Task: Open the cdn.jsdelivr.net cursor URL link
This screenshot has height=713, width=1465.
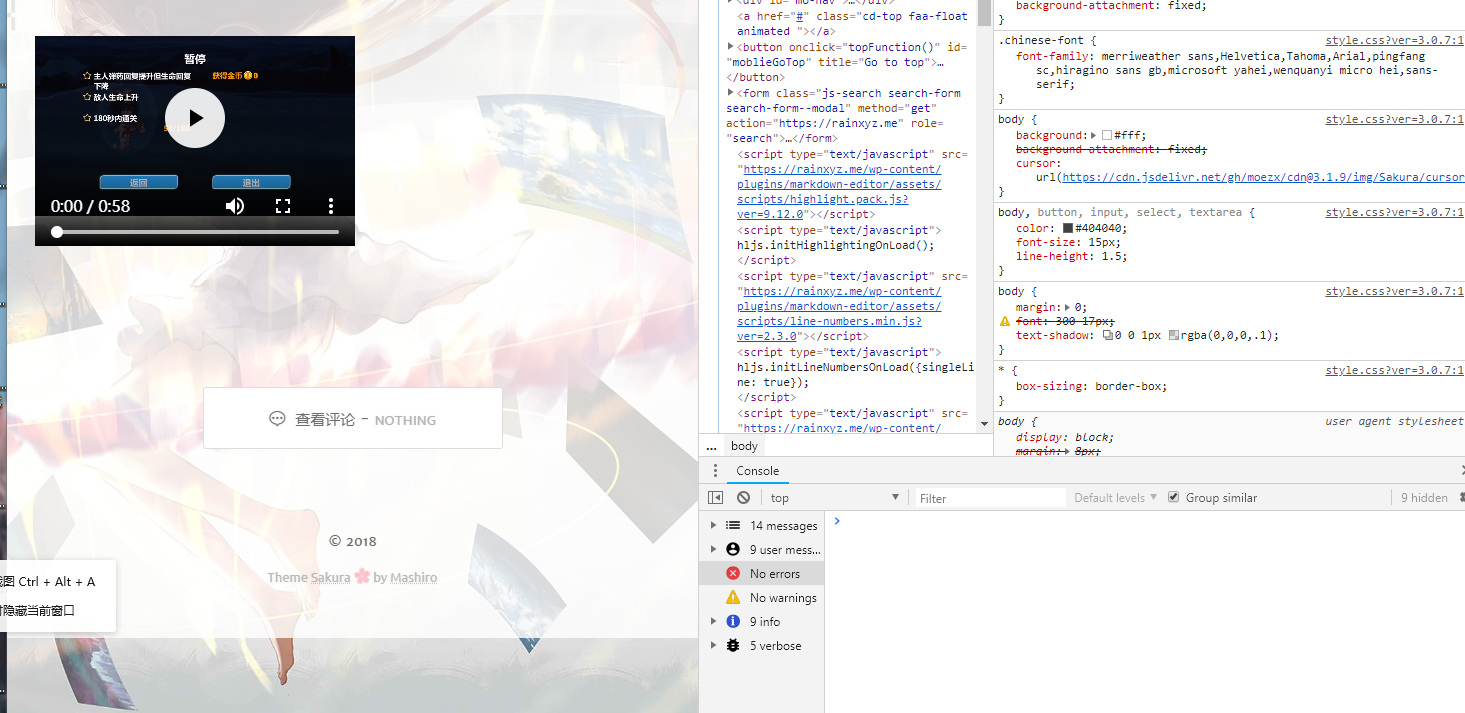Action: [1262, 177]
